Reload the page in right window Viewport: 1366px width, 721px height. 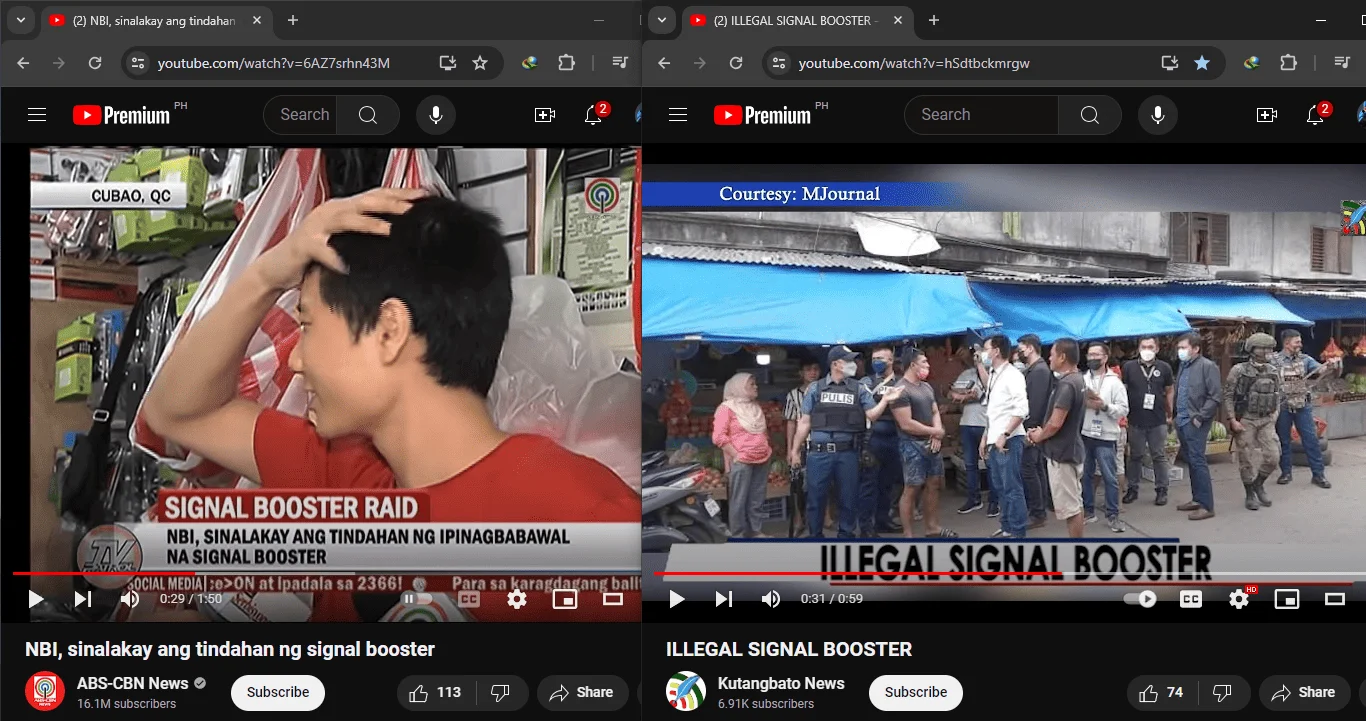pos(736,63)
